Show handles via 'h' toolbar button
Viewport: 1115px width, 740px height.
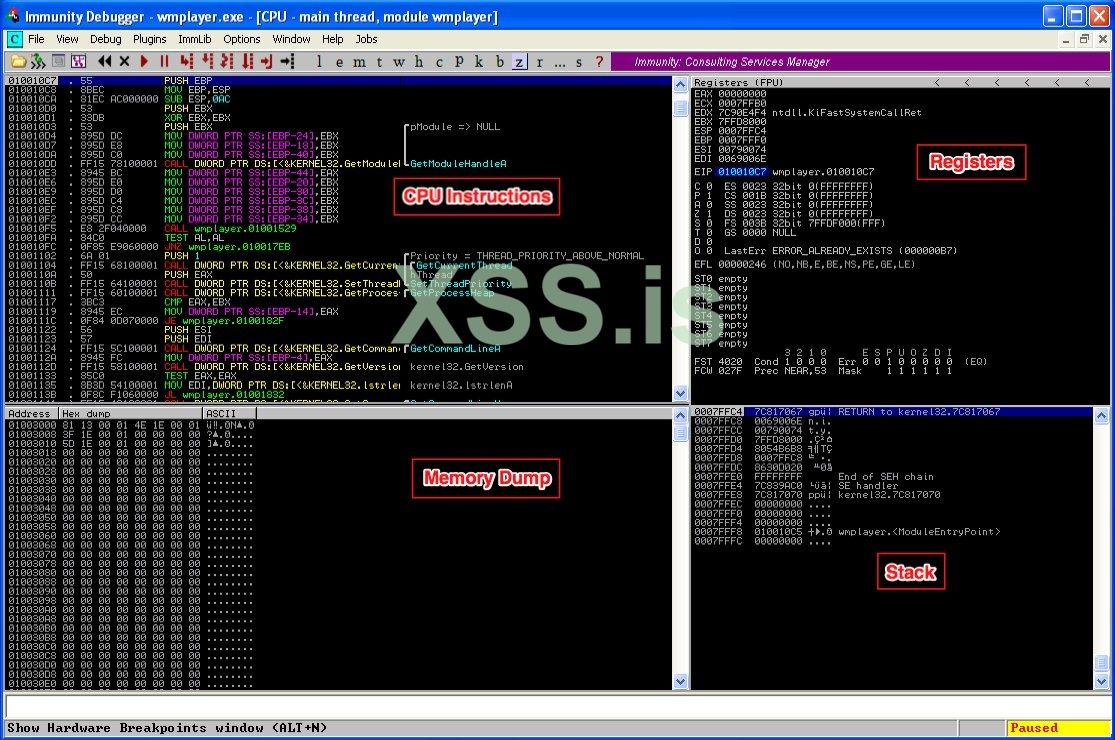[419, 62]
